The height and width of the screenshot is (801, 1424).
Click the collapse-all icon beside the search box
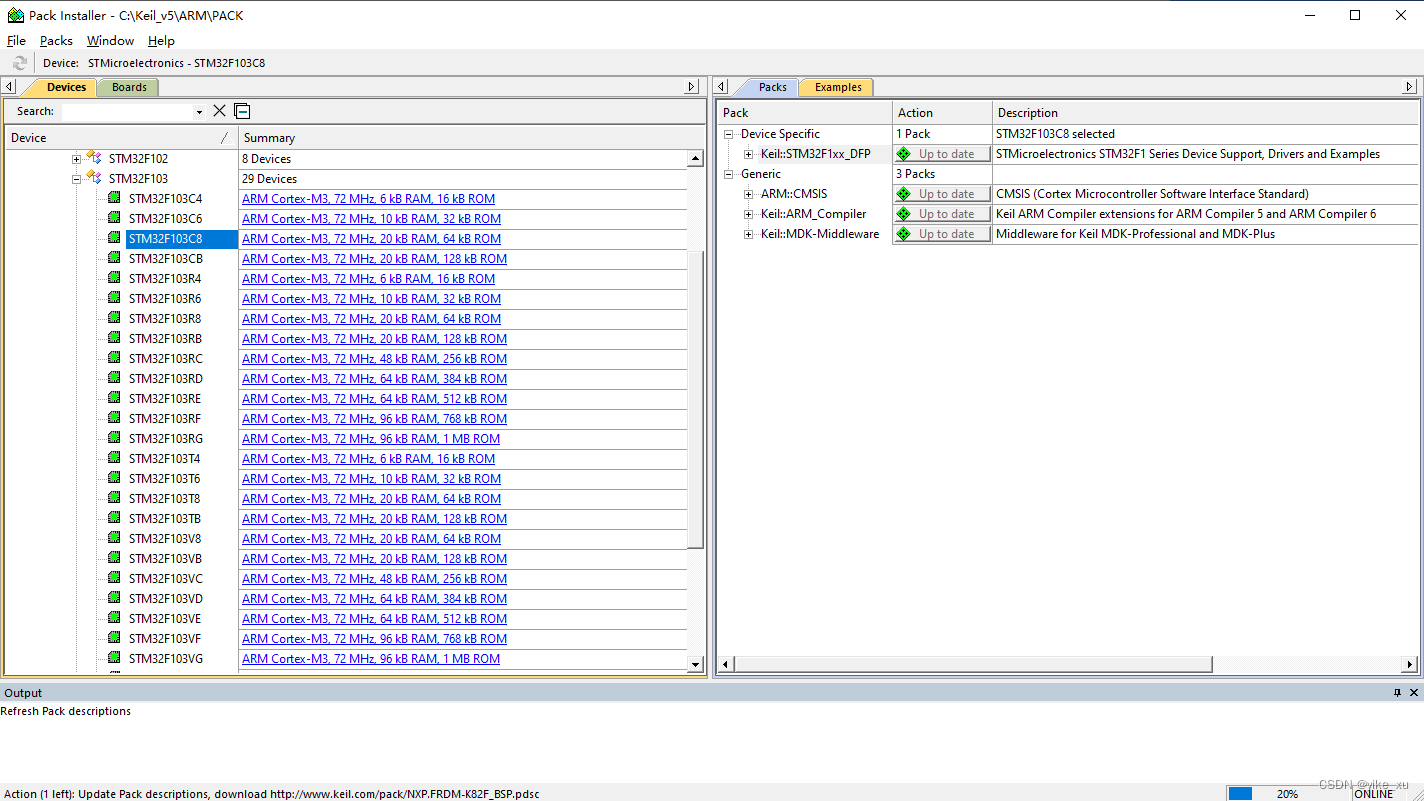pyautogui.click(x=241, y=111)
